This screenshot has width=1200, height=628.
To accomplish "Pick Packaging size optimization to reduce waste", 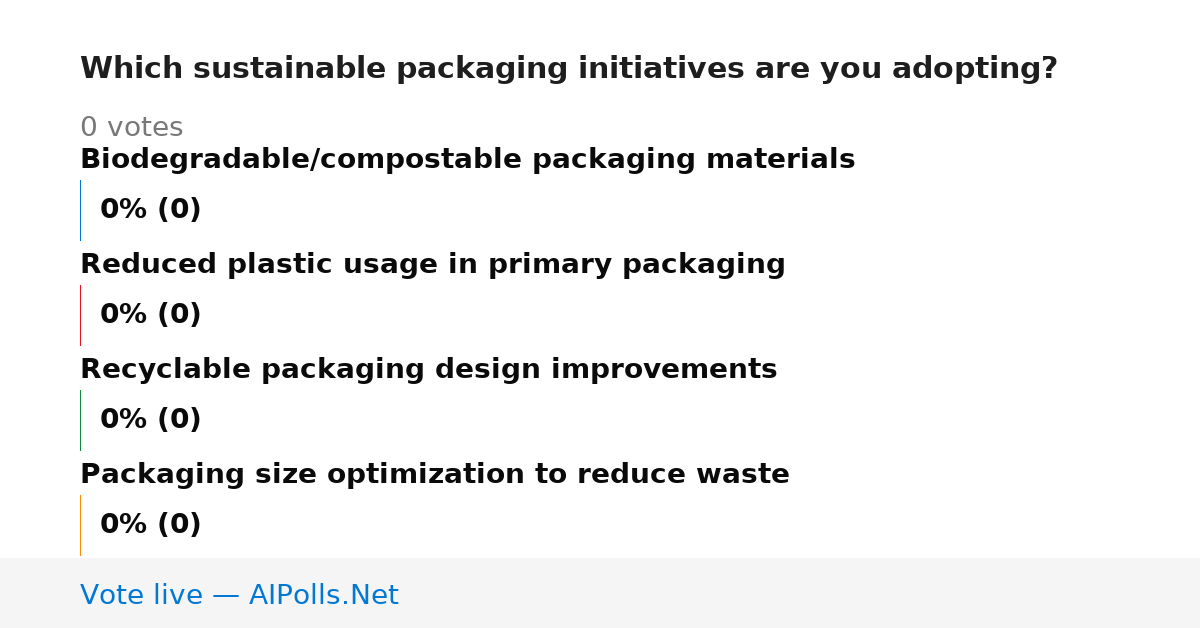I will tap(434, 475).
